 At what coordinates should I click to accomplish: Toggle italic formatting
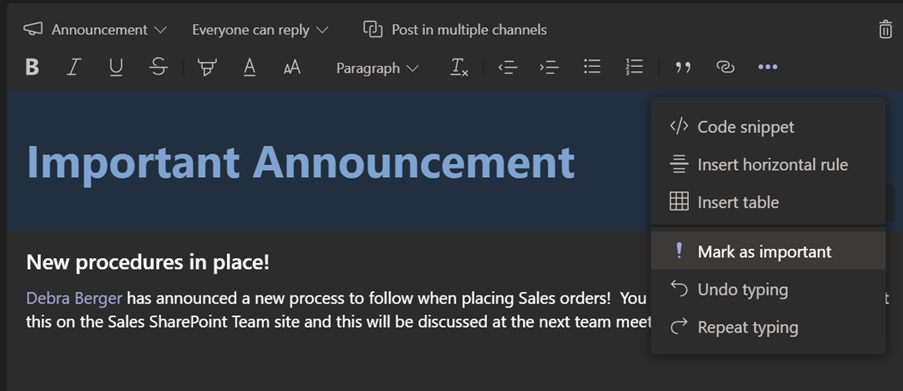coord(73,67)
